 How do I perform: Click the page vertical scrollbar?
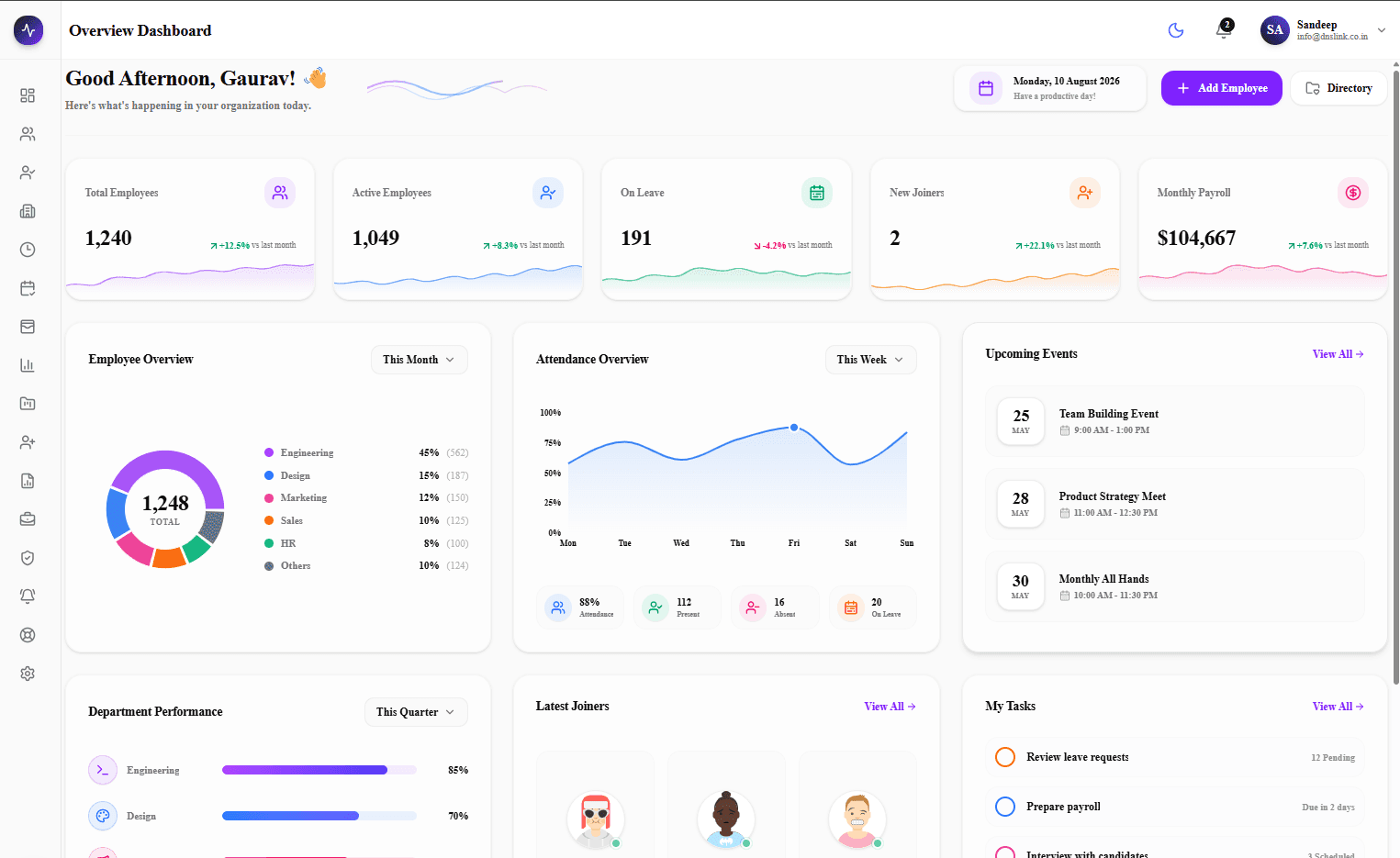tap(1395, 376)
